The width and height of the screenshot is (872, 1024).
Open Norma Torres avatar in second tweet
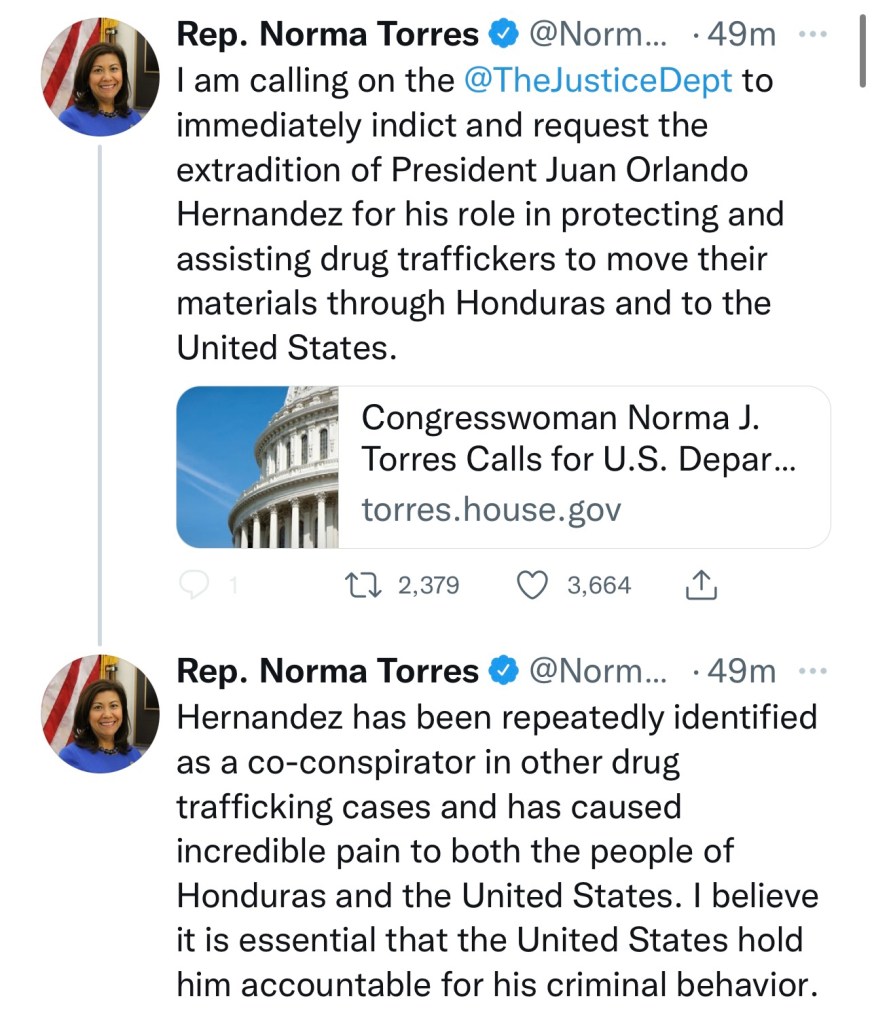99,714
